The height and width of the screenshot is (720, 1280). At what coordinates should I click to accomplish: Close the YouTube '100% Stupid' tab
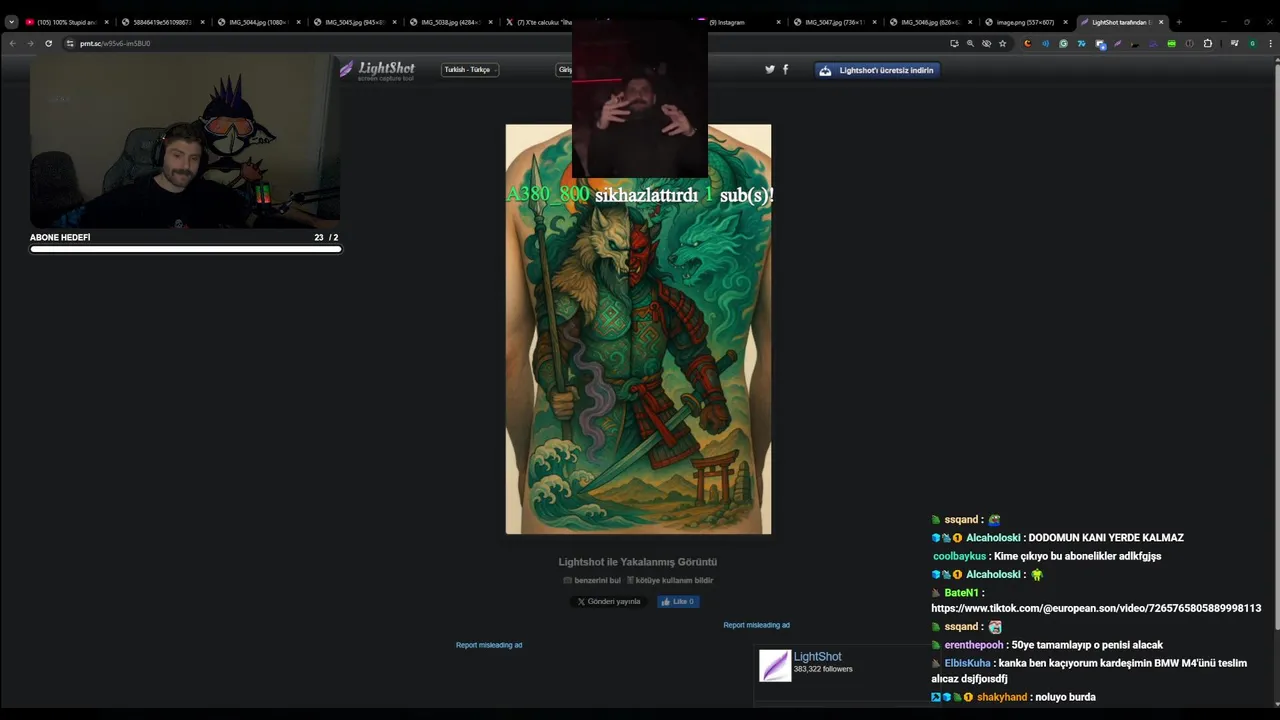coord(106,22)
